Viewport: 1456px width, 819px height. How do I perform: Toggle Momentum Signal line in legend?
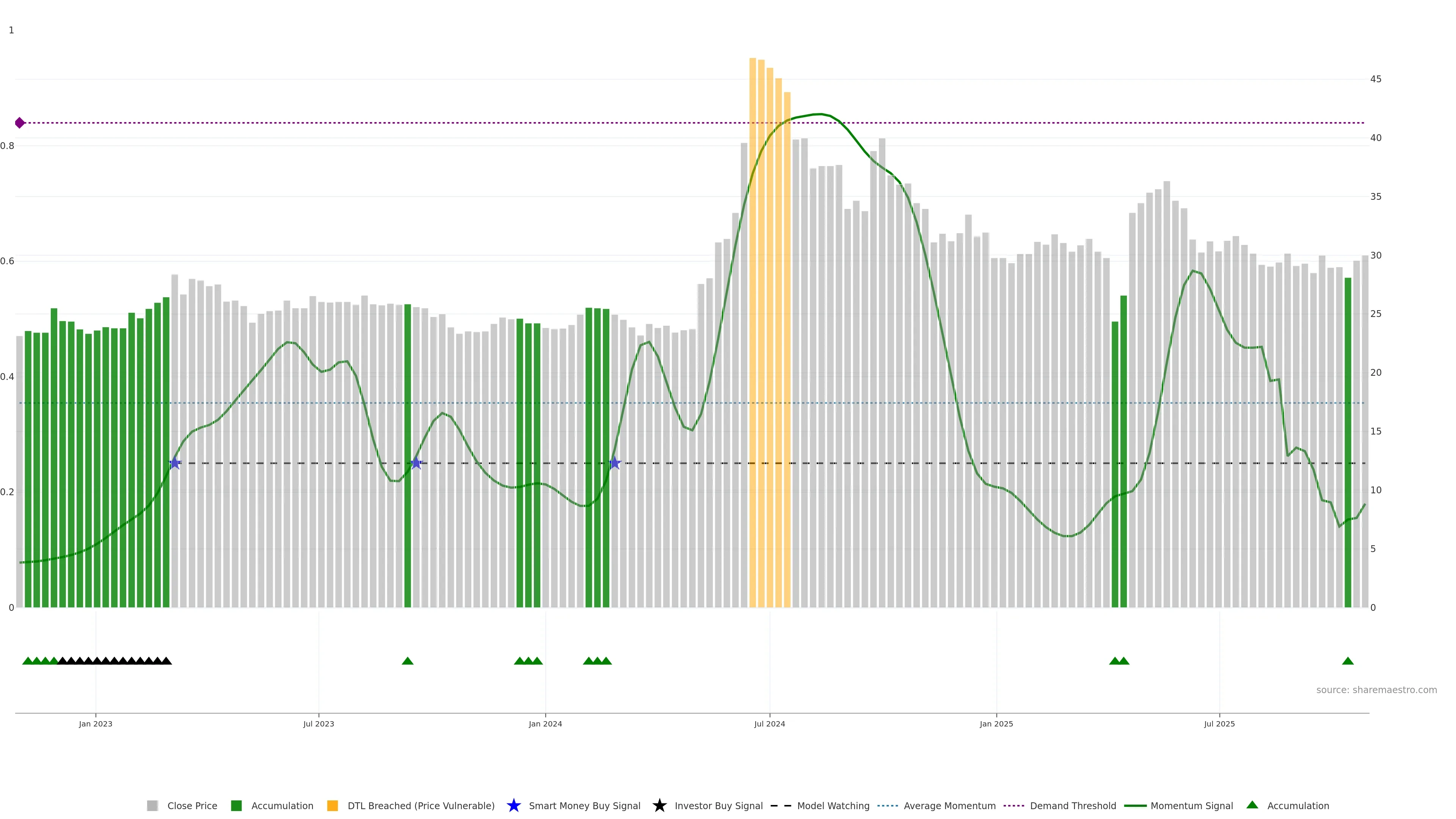[x=1191, y=806]
